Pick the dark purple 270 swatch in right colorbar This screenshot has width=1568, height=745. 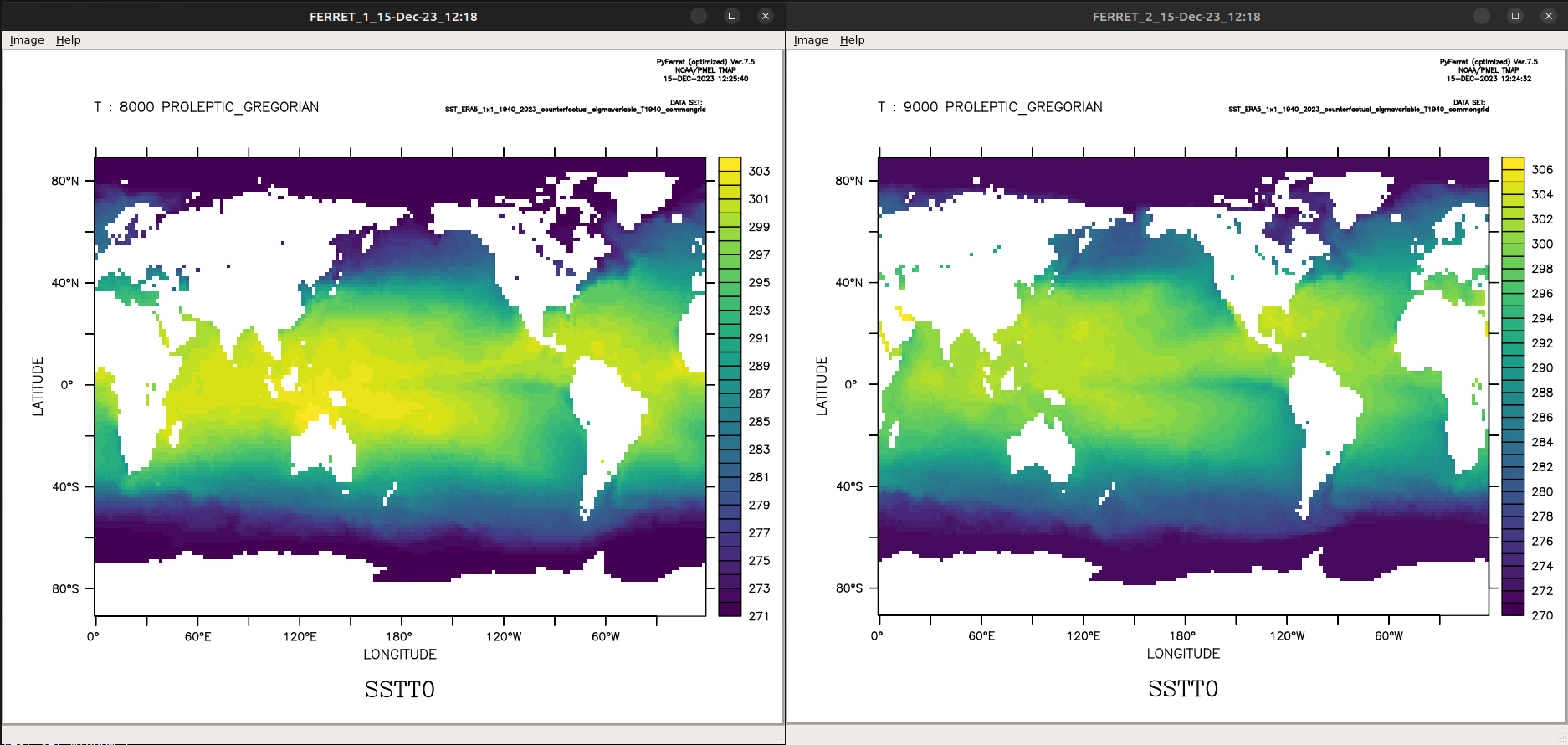1513,609
